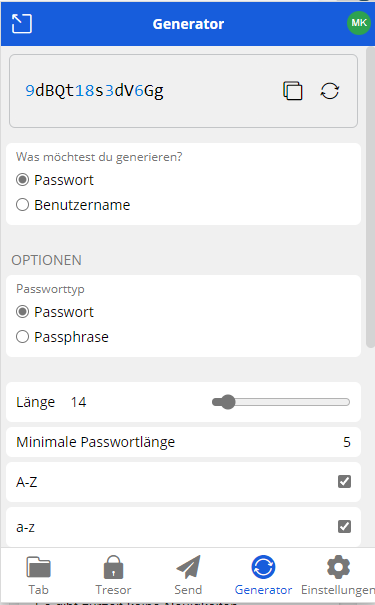Click the Länge slider handle
This screenshot has height=605, width=375.
pyautogui.click(x=228, y=402)
